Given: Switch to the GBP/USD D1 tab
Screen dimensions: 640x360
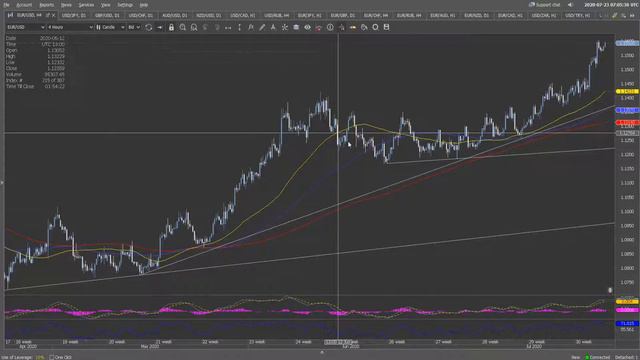Looking at the screenshot, I should (x=107, y=15).
